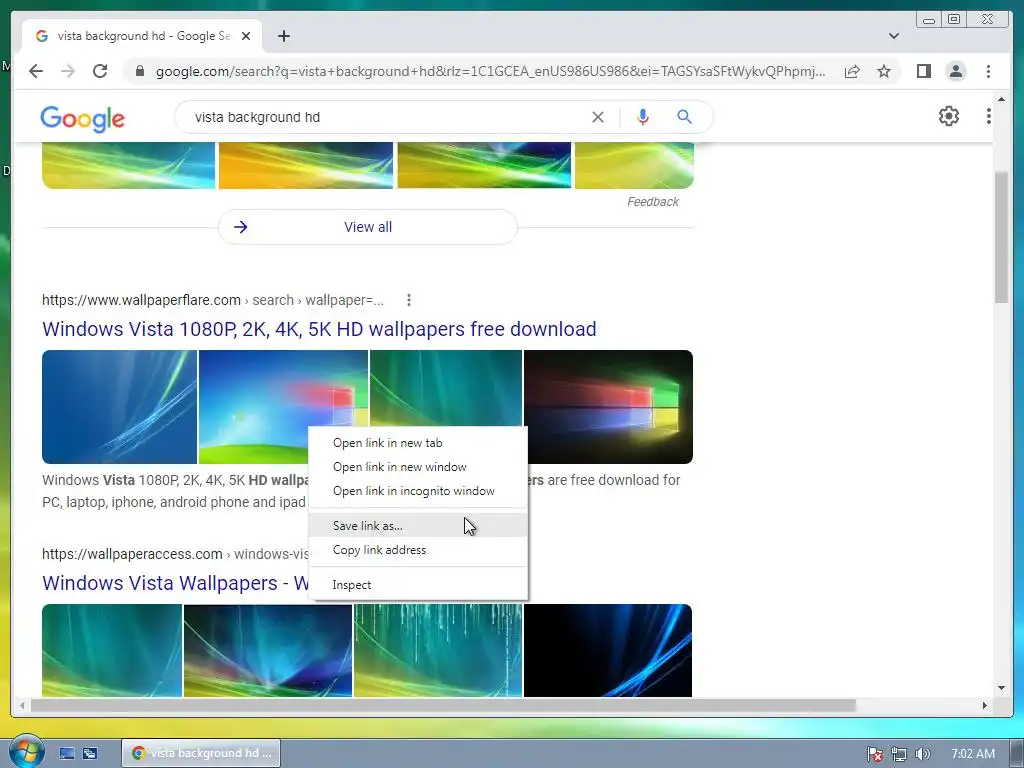The image size is (1024, 768).
Task: Click horizontal scrollbar right arrow
Action: click(x=985, y=705)
